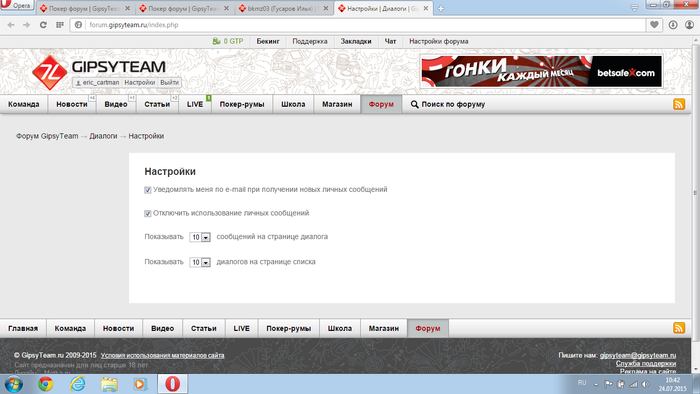
Task: Click the address bar URL field
Action: (x=357, y=25)
